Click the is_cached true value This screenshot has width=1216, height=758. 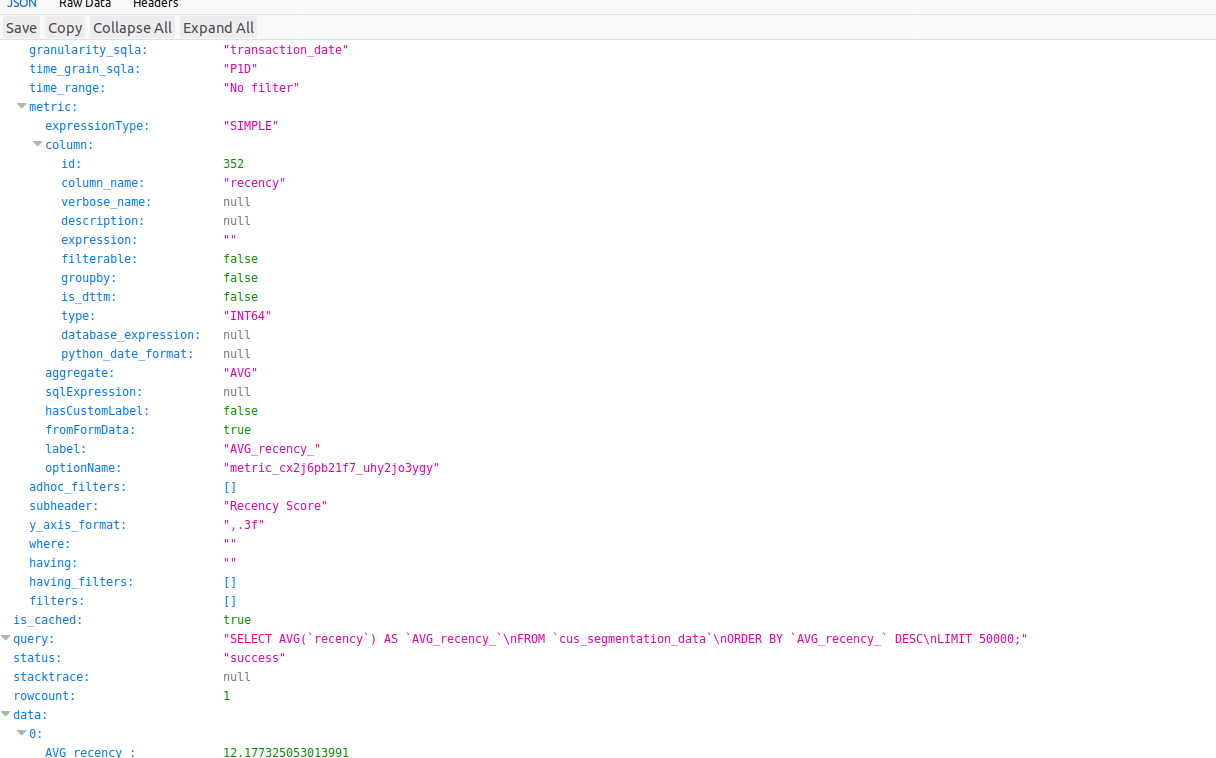[x=237, y=619]
